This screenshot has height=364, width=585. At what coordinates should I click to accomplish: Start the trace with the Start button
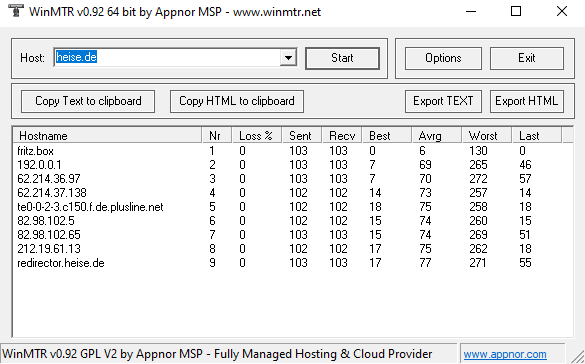342,58
